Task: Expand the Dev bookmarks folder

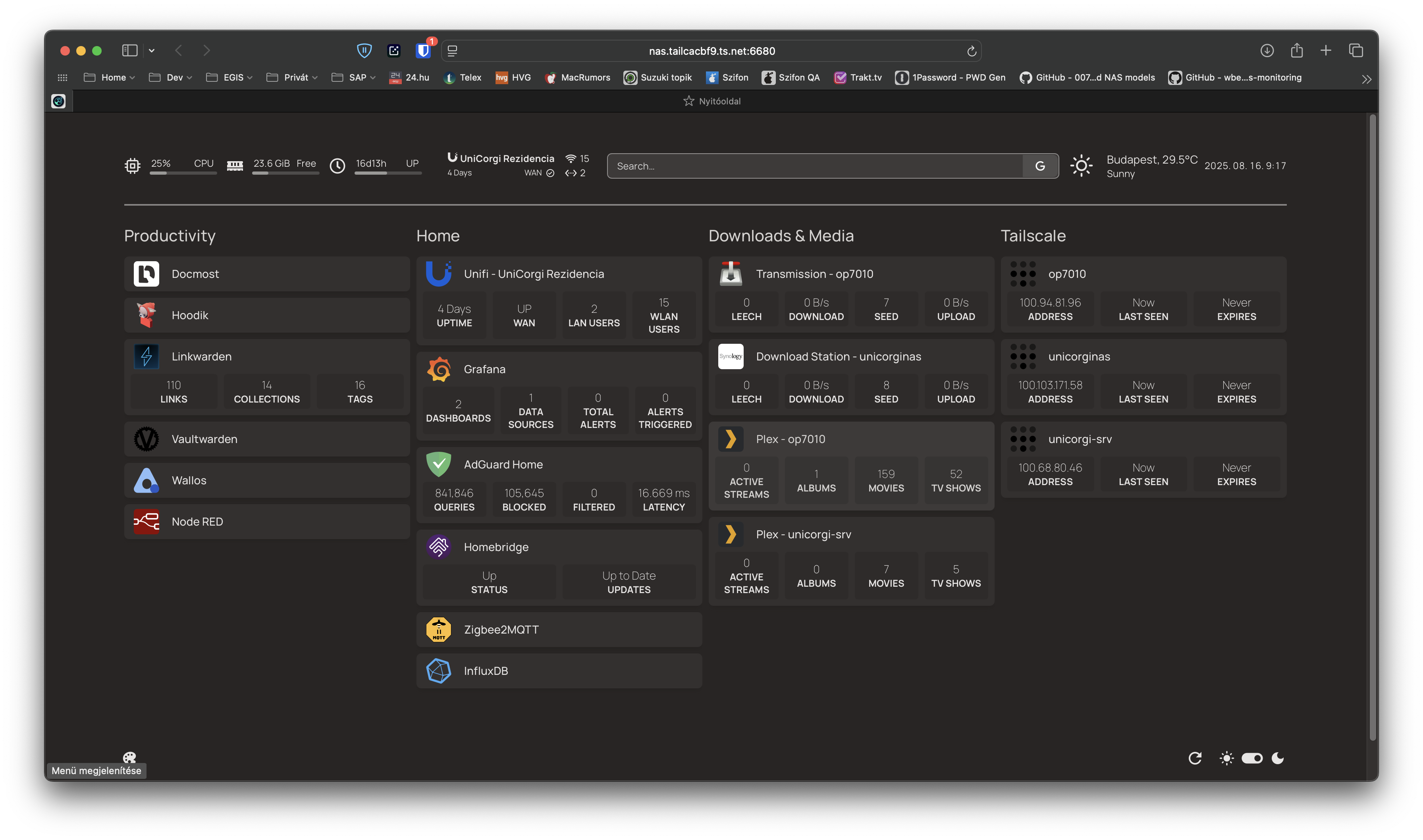Action: (x=170, y=77)
